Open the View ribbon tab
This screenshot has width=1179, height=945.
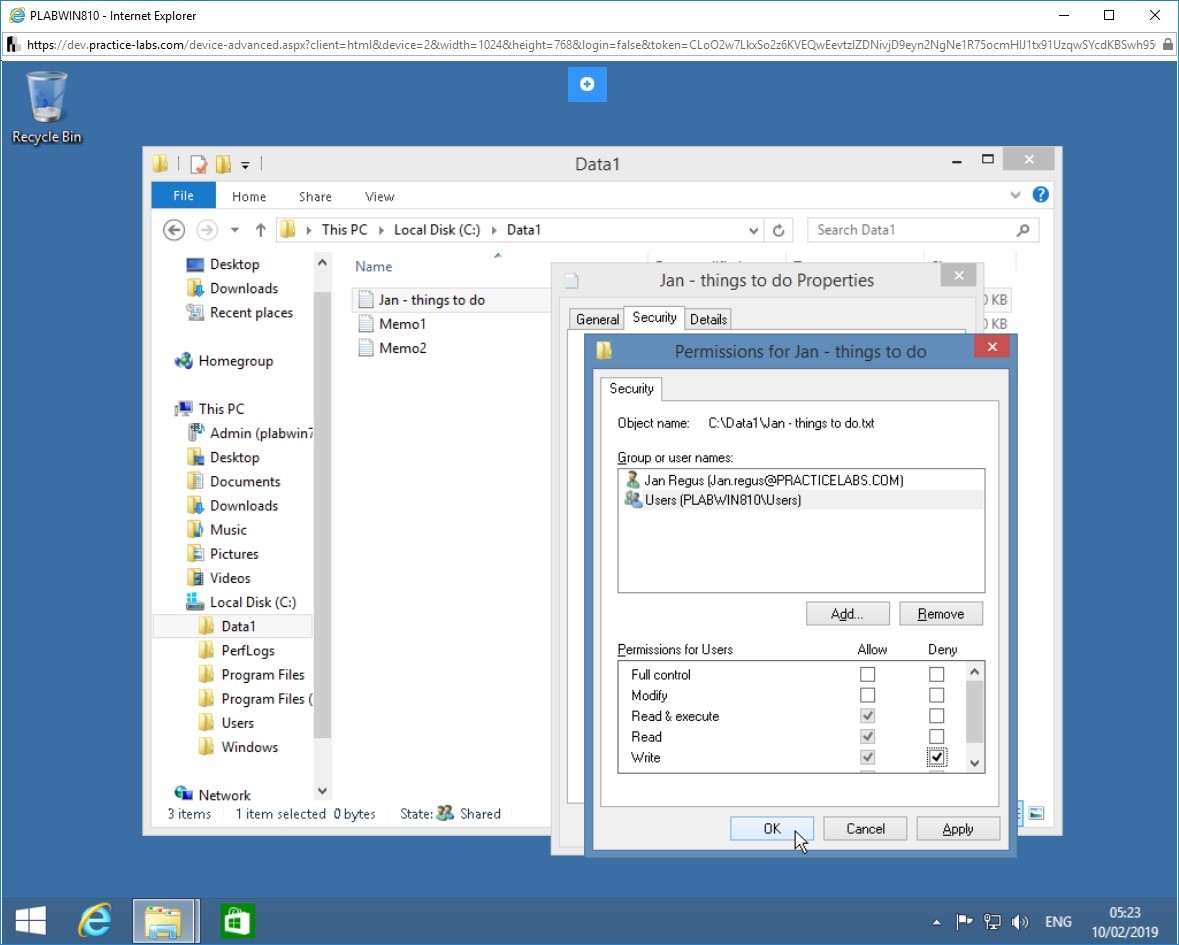(380, 196)
